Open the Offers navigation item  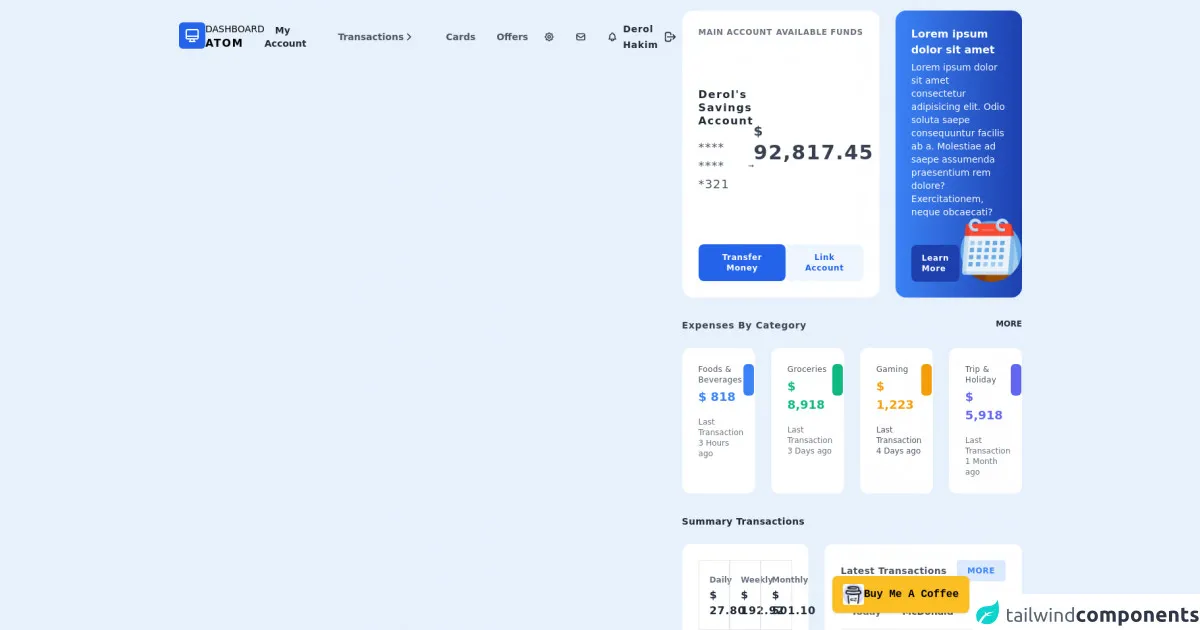point(512,37)
